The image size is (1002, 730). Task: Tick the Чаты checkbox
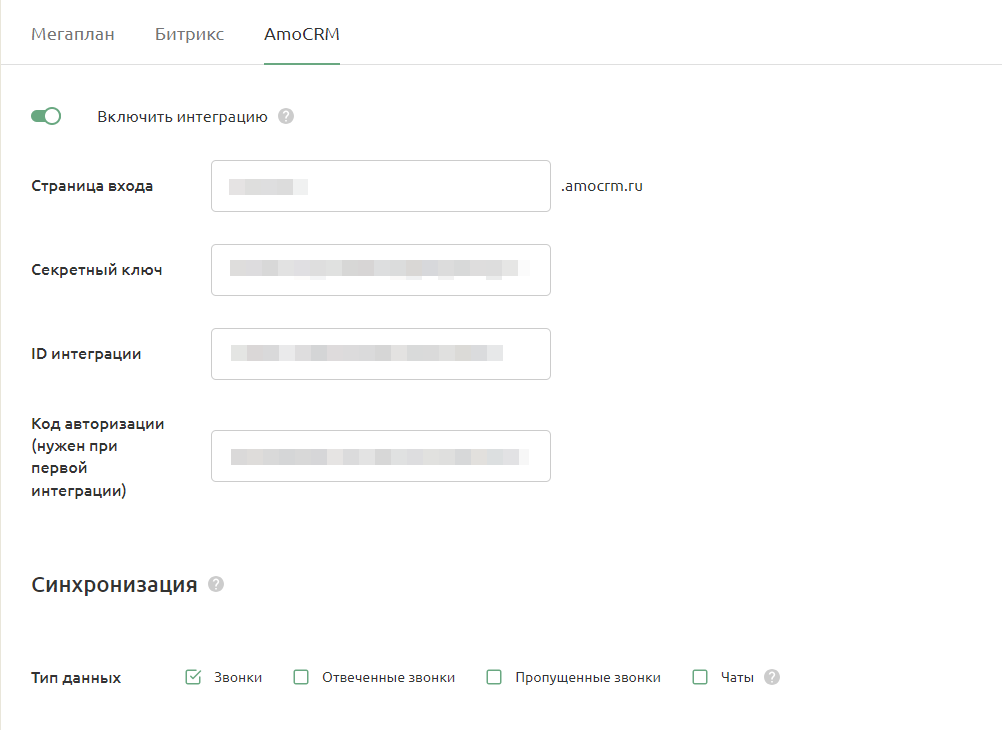(700, 677)
